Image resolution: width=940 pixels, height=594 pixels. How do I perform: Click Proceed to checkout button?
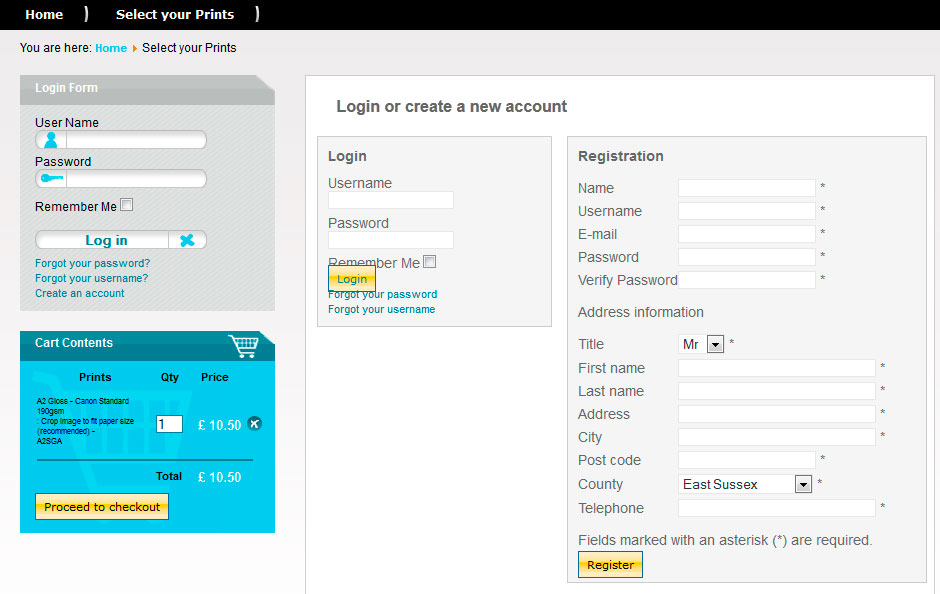(102, 506)
